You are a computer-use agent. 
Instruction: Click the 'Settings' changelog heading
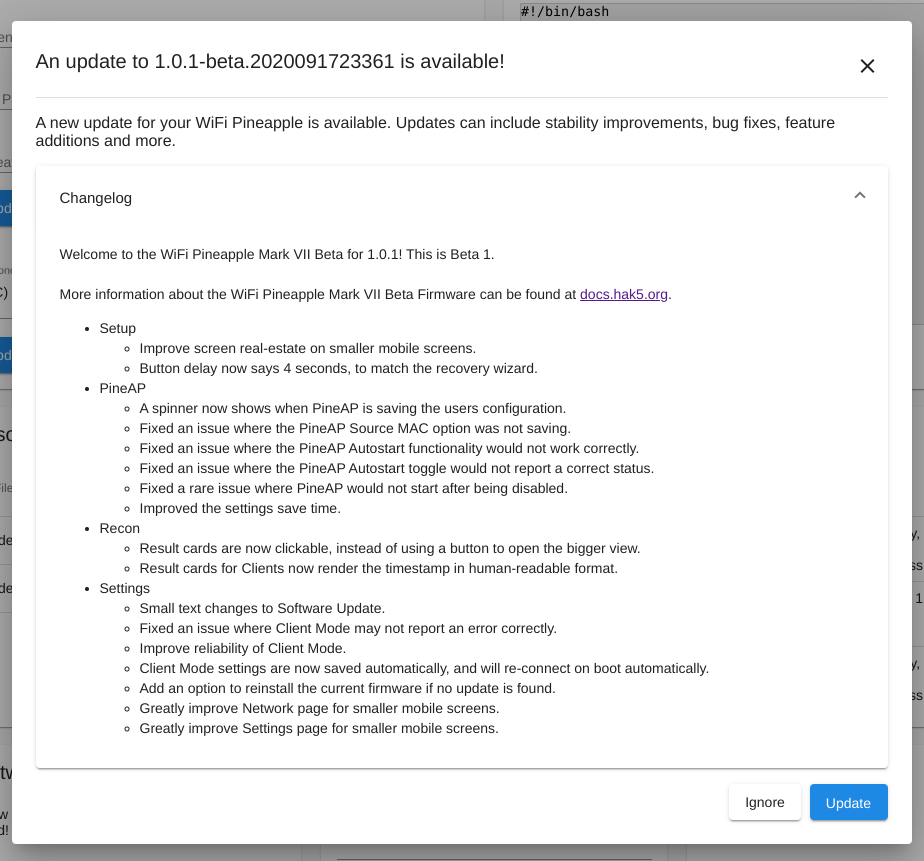coord(124,589)
